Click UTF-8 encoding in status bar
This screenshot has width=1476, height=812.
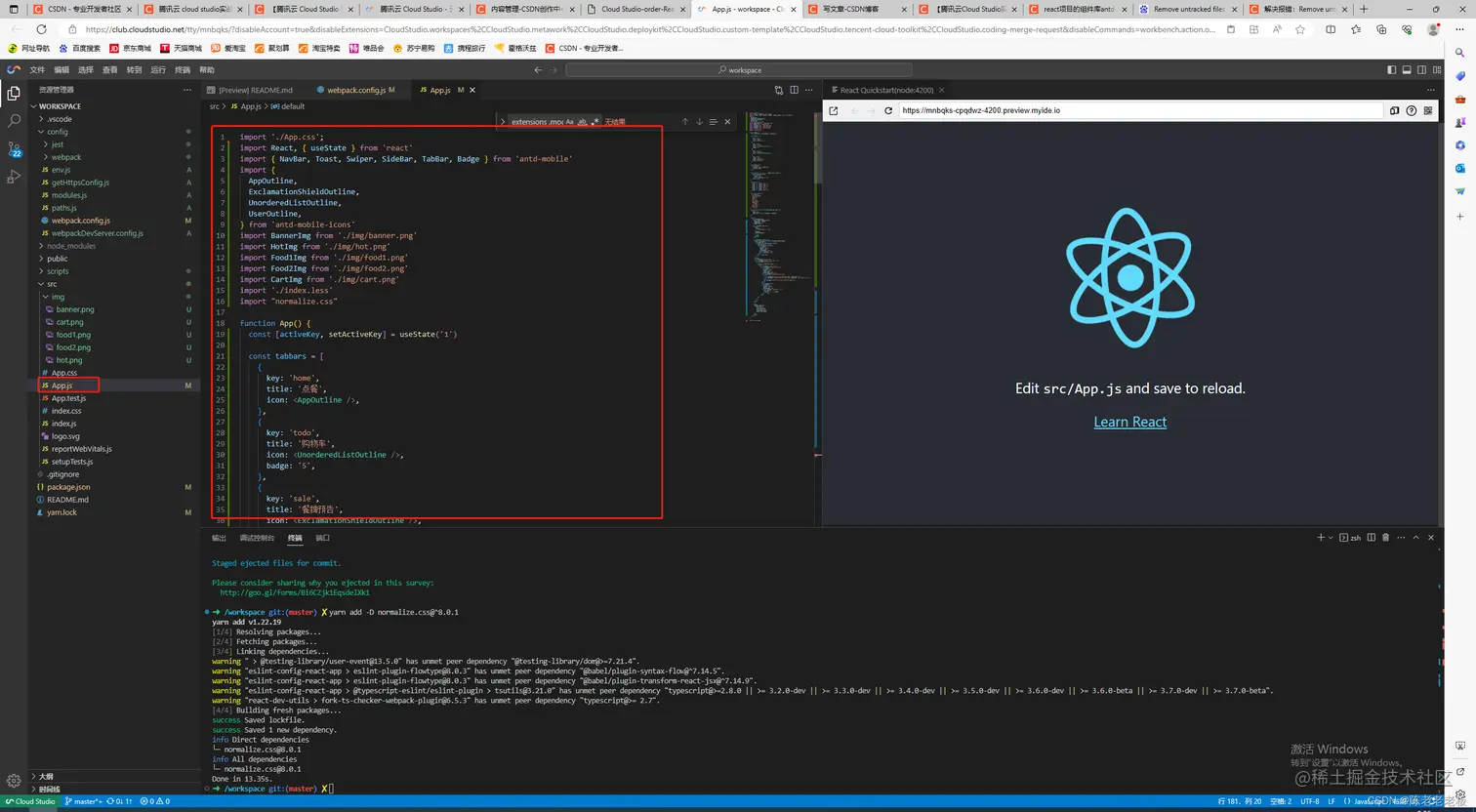tap(1310, 801)
